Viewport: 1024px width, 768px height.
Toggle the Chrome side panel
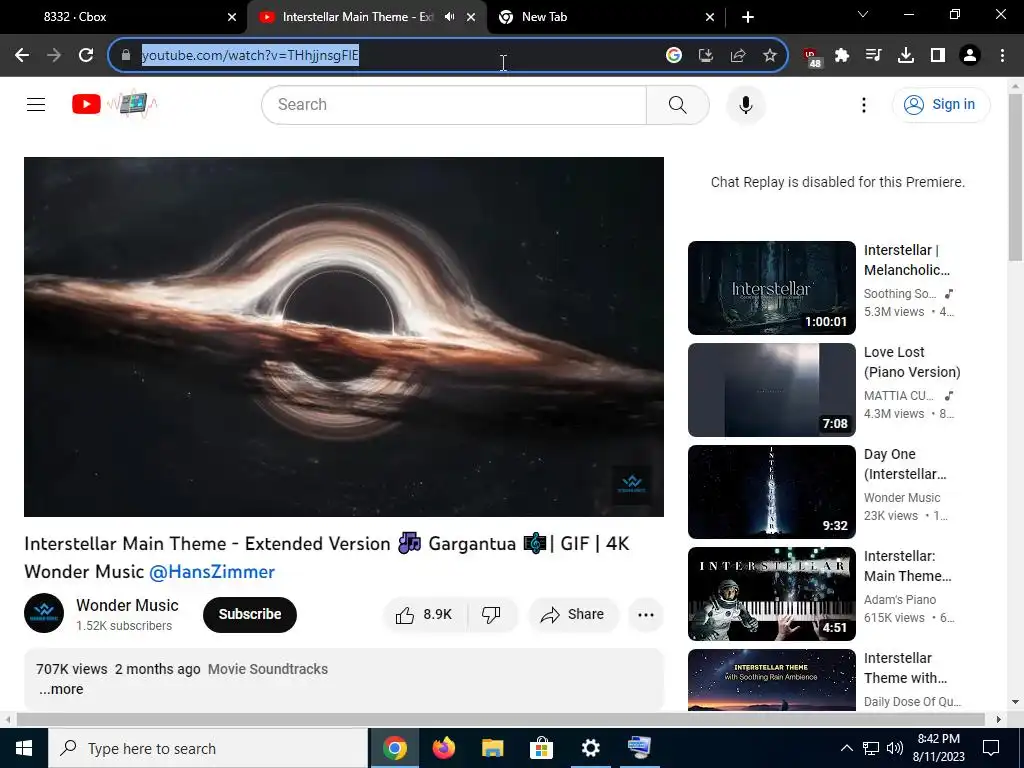[x=938, y=56]
